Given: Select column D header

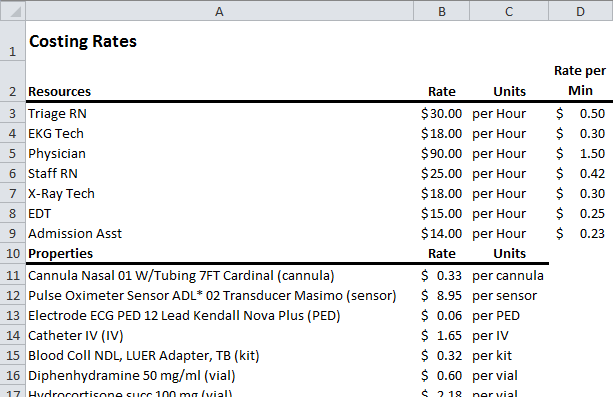Looking at the screenshot, I should [x=581, y=11].
